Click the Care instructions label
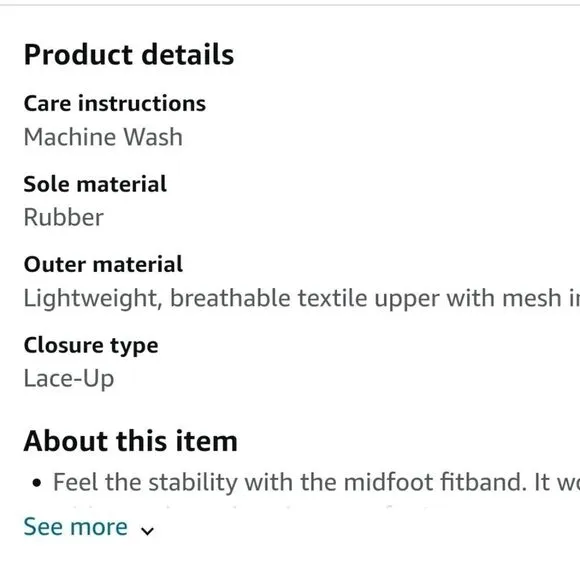580x580 pixels. pyautogui.click(x=115, y=103)
